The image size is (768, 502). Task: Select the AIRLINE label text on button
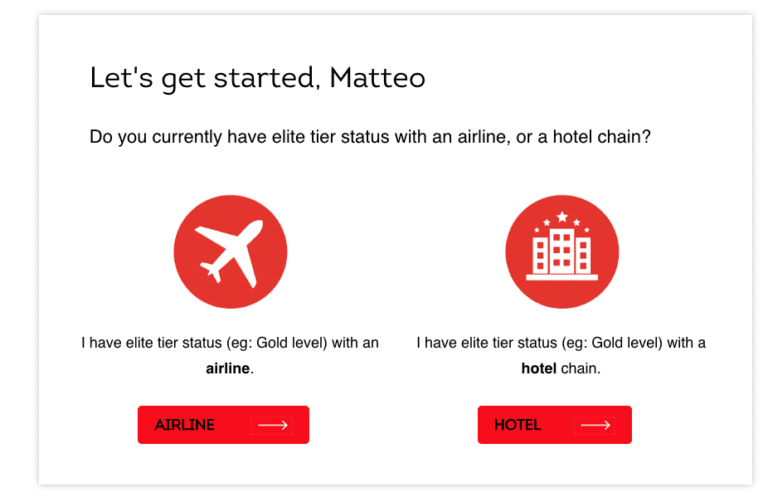pyautogui.click(x=185, y=425)
